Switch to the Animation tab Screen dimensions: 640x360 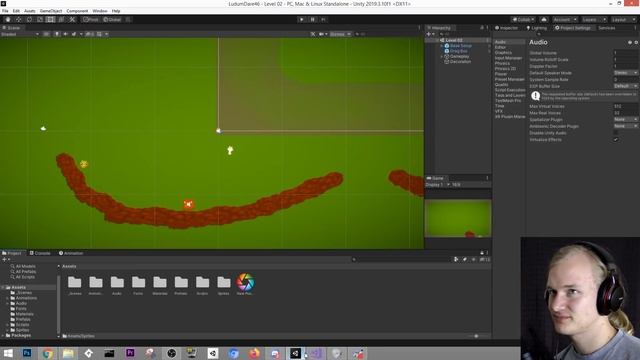click(71, 253)
